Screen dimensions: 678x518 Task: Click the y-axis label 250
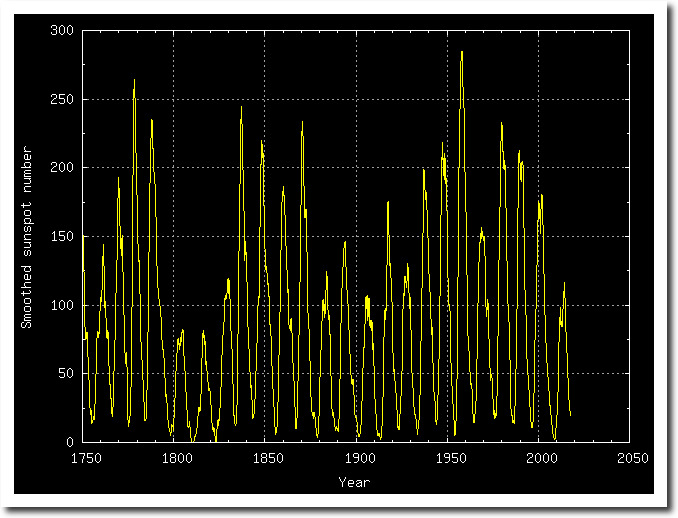click(62, 99)
